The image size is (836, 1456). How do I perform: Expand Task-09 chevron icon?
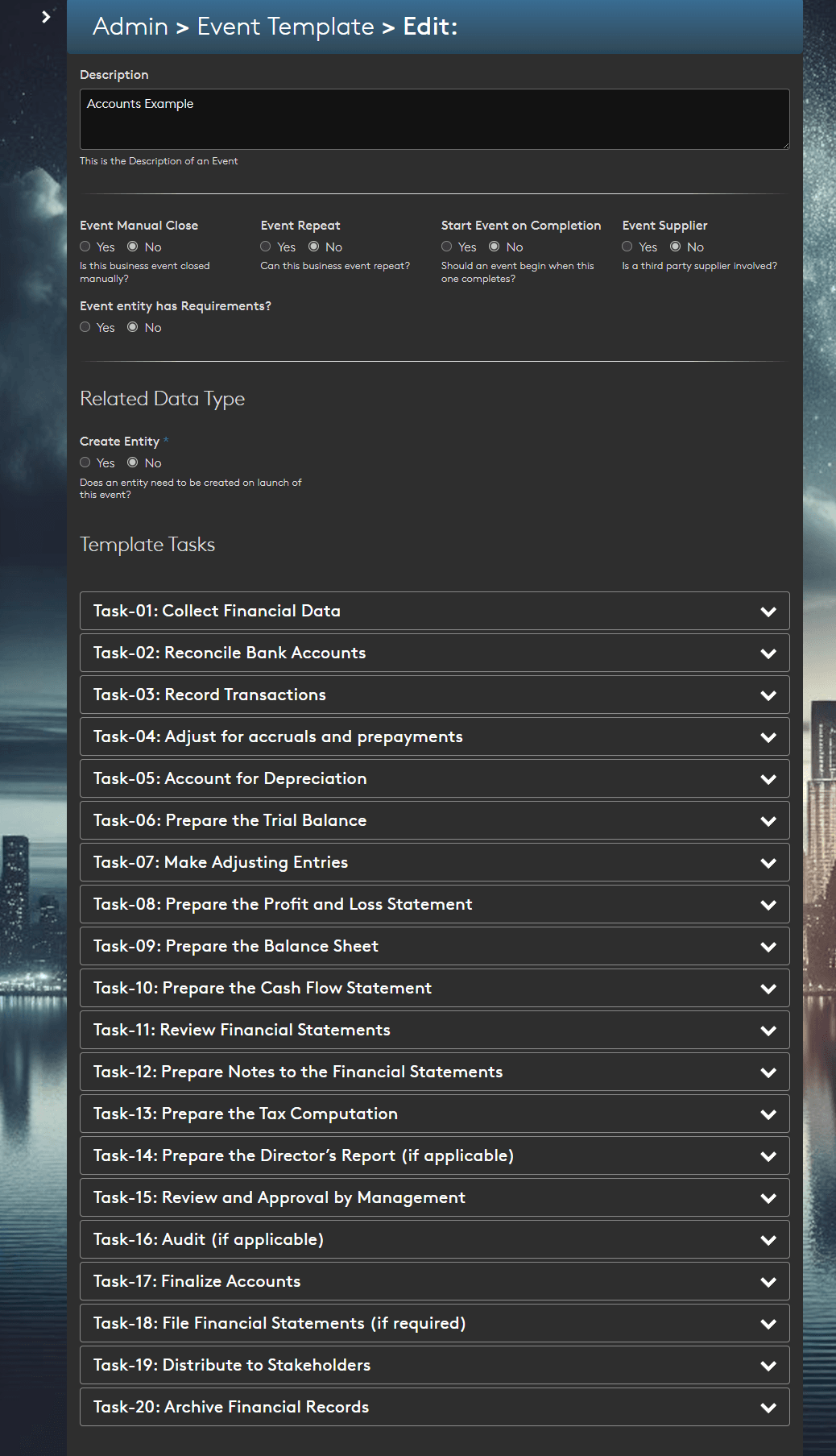[768, 947]
